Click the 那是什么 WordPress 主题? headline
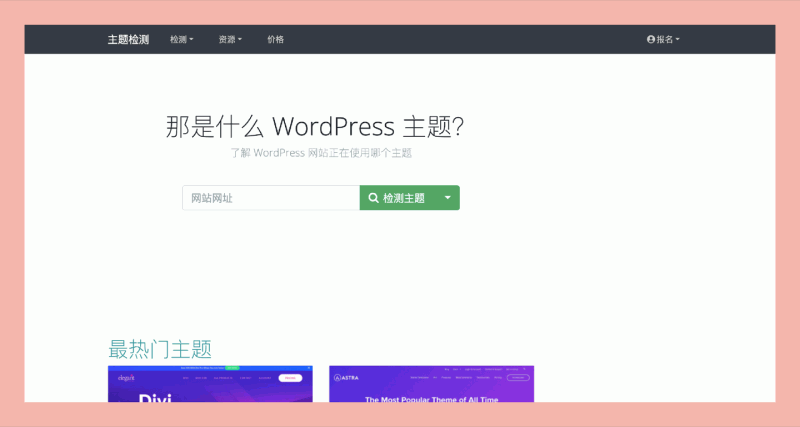Image resolution: width=800 pixels, height=427 pixels. [x=315, y=126]
